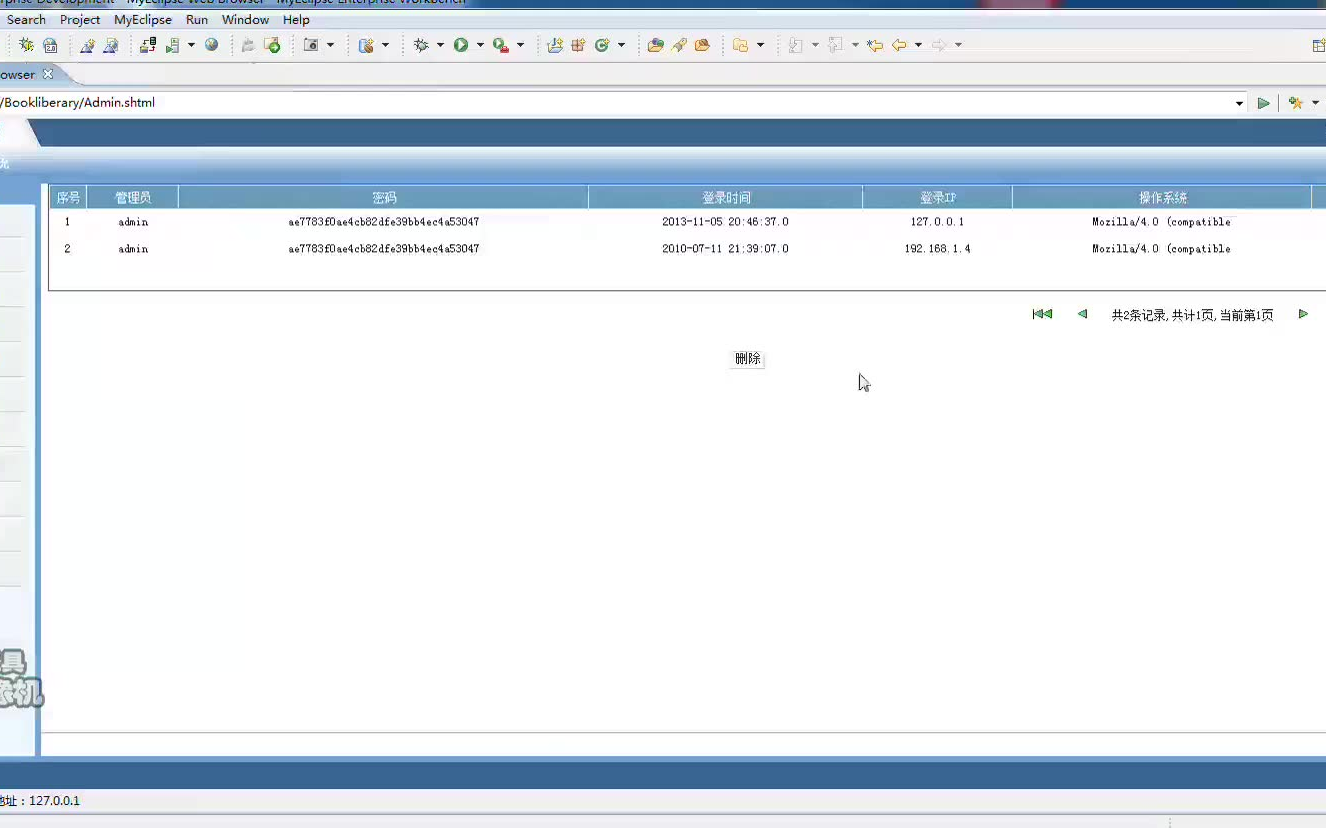Open Run configurations dropdown arrow

click(480, 45)
